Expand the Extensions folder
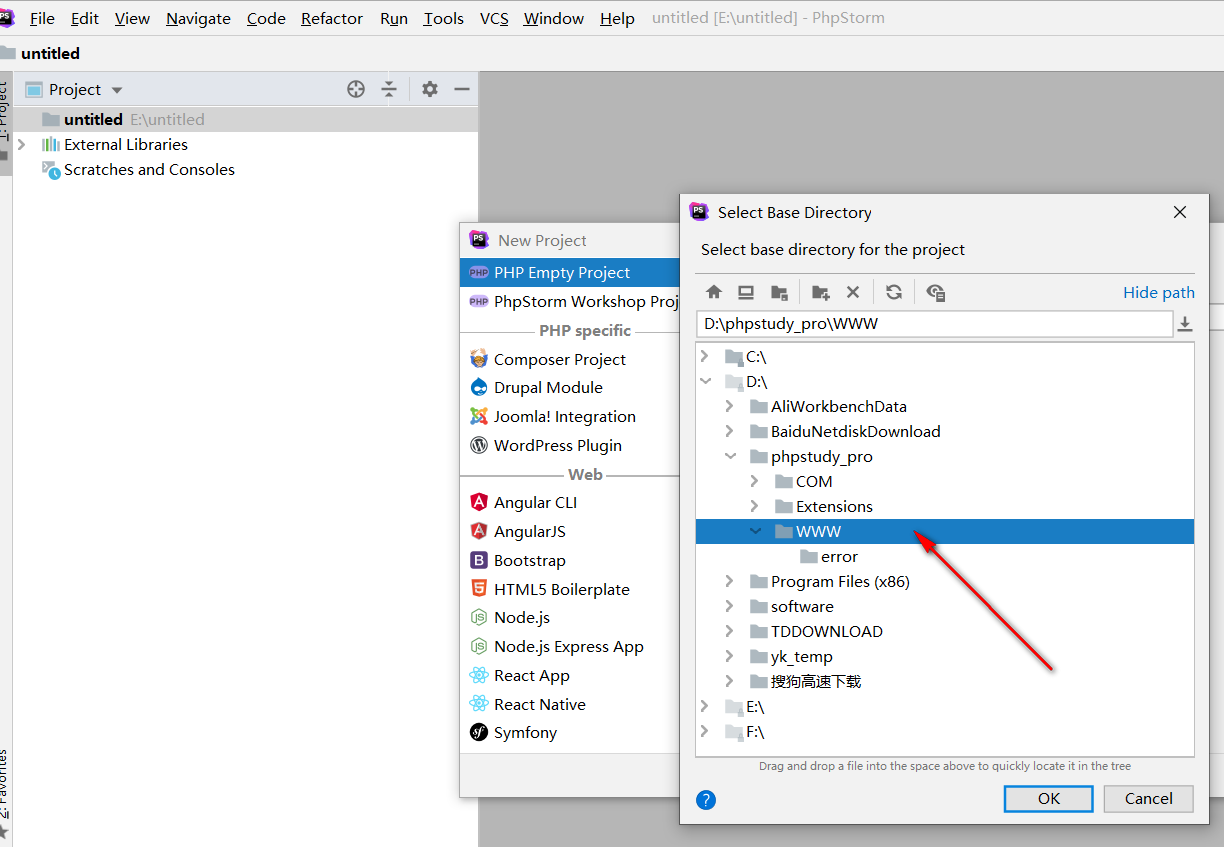 coord(755,506)
